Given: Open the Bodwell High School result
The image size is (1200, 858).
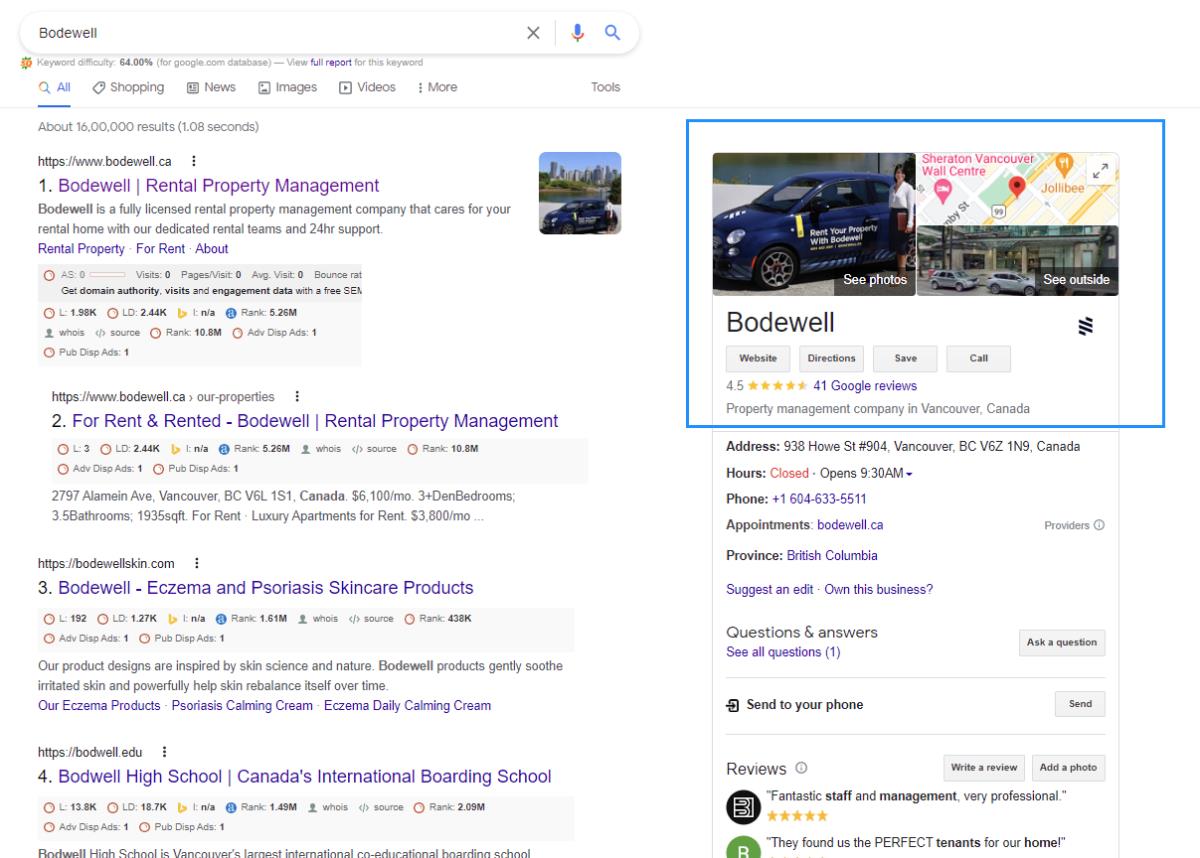Looking at the screenshot, I should click(304, 777).
